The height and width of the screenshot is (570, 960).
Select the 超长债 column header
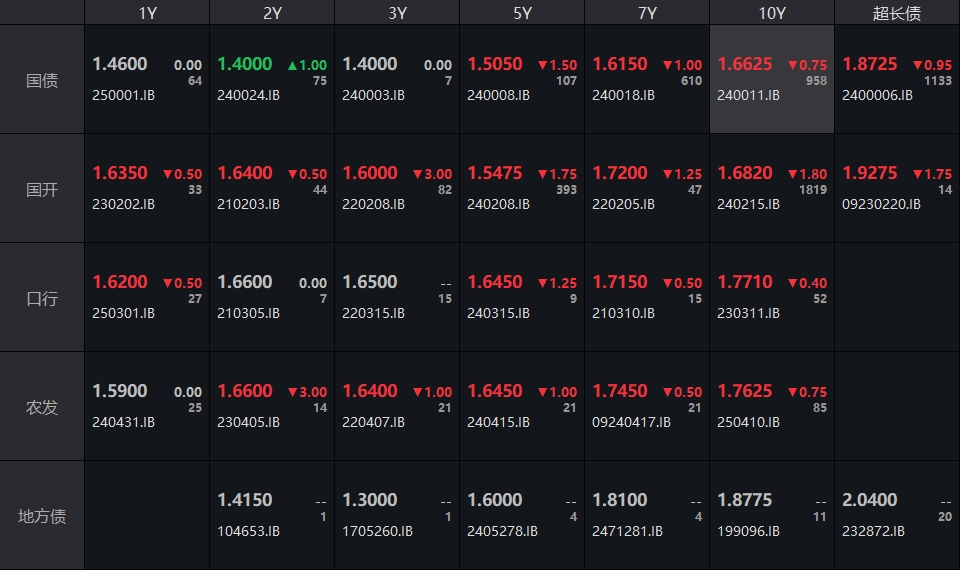tap(897, 12)
